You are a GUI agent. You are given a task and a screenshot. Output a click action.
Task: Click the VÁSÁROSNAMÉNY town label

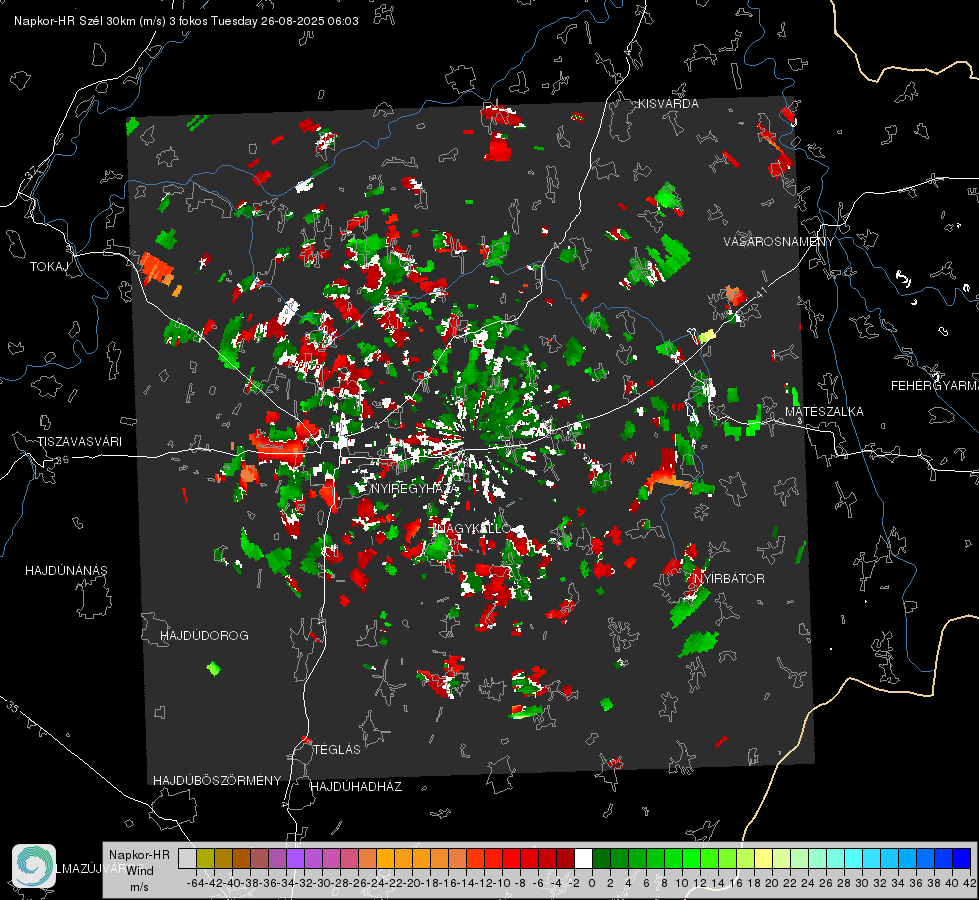(x=778, y=241)
